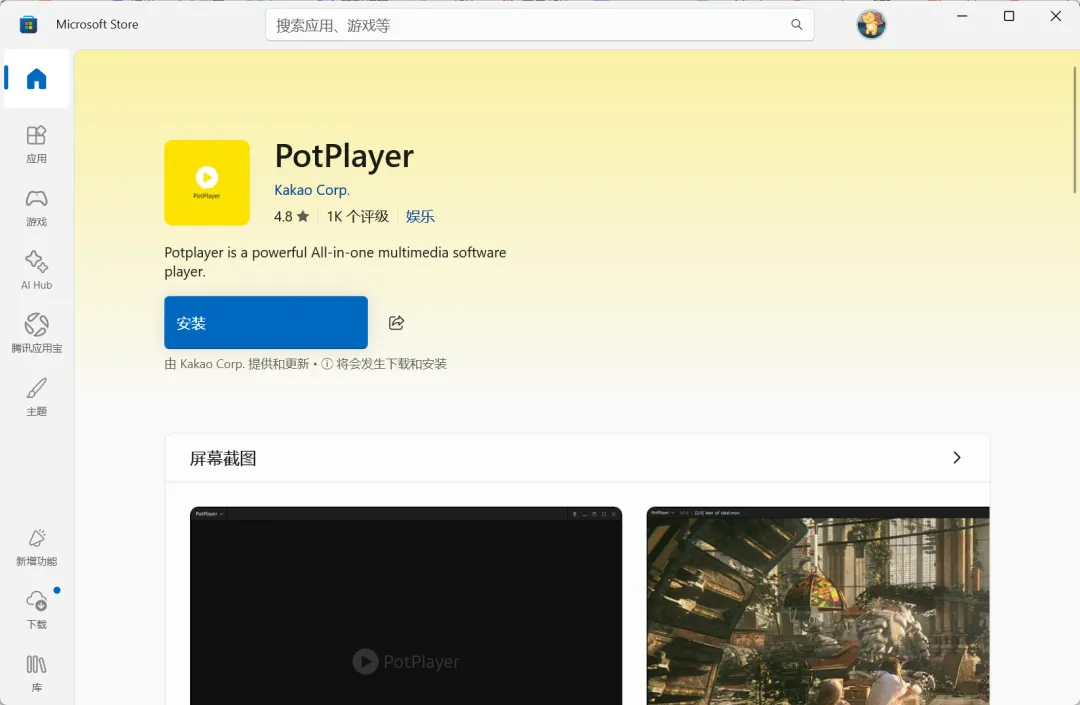The height and width of the screenshot is (705, 1080).
Task: Open the 娱乐 category link
Action: tap(420, 216)
